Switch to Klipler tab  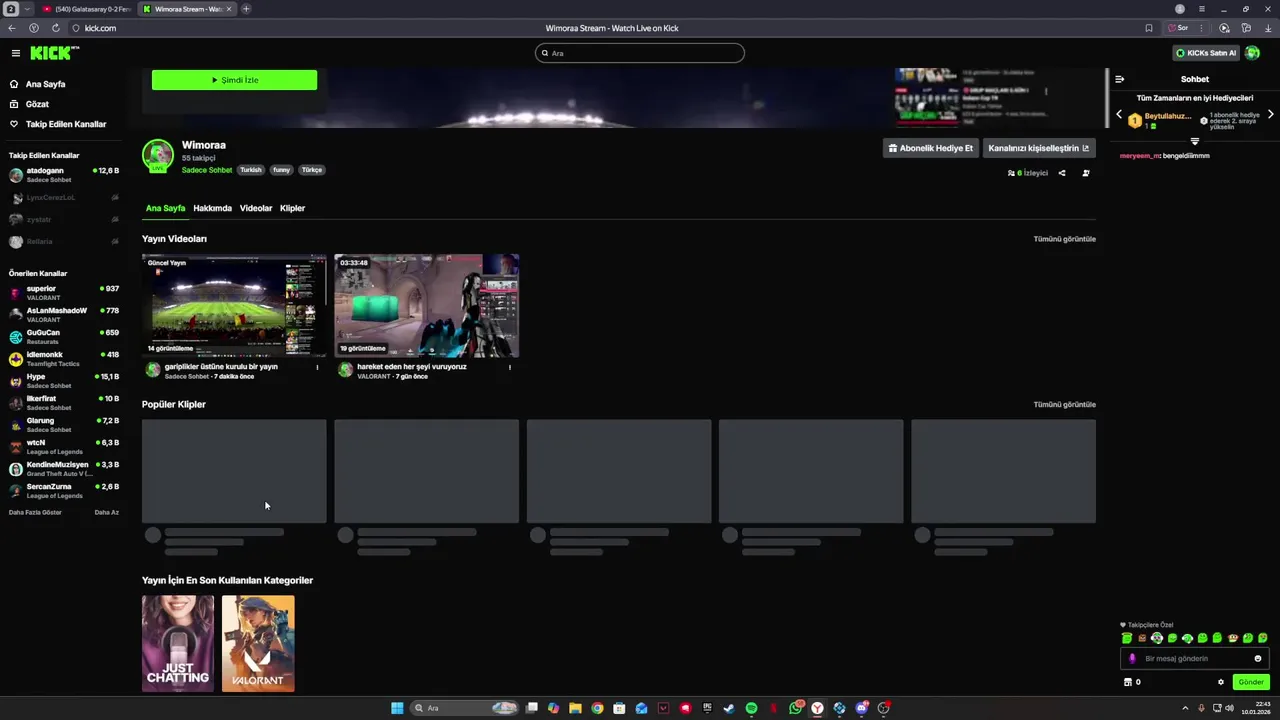point(292,208)
